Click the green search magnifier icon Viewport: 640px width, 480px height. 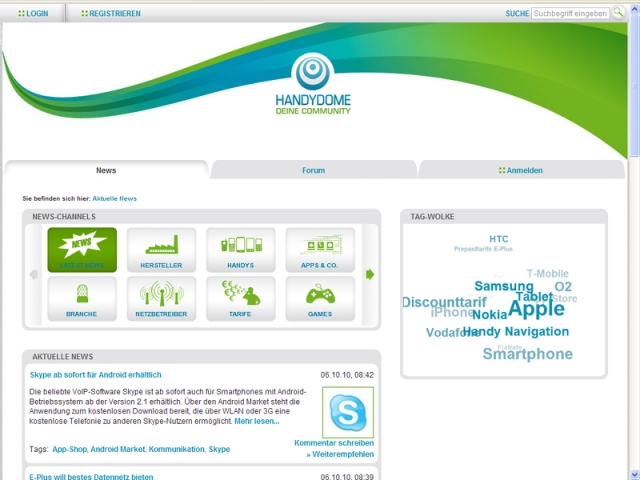click(x=618, y=12)
